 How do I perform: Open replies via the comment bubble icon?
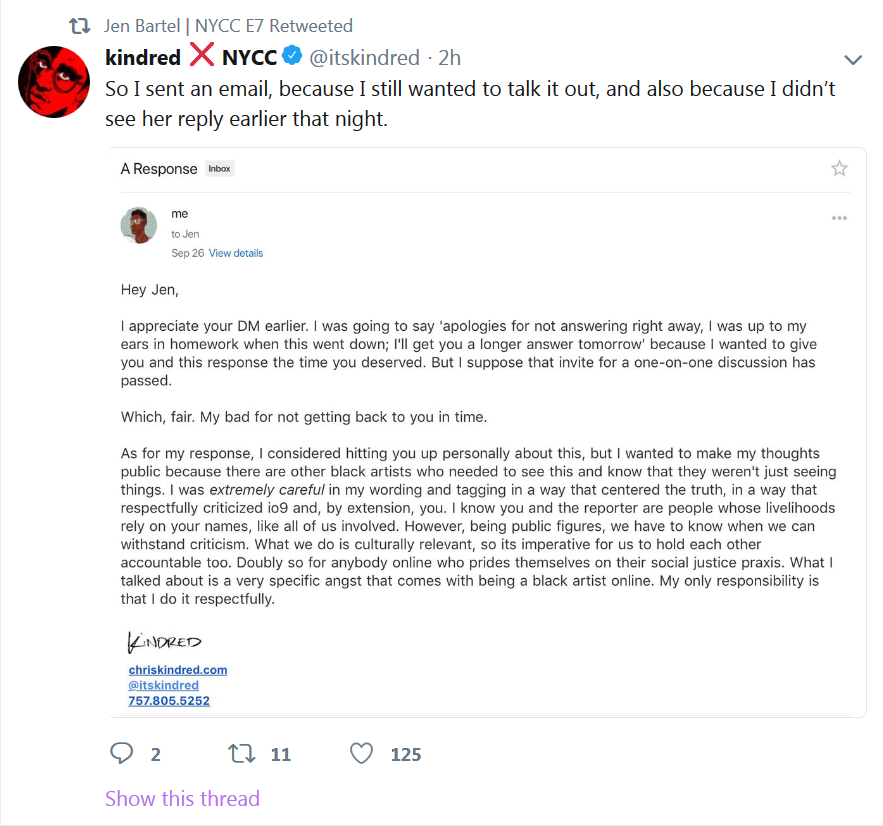point(121,753)
